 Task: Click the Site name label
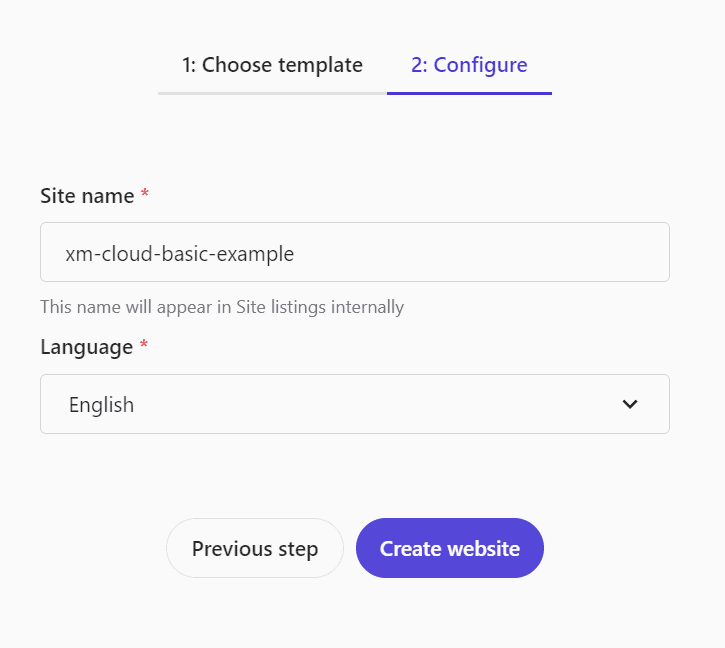pyautogui.click(x=87, y=196)
